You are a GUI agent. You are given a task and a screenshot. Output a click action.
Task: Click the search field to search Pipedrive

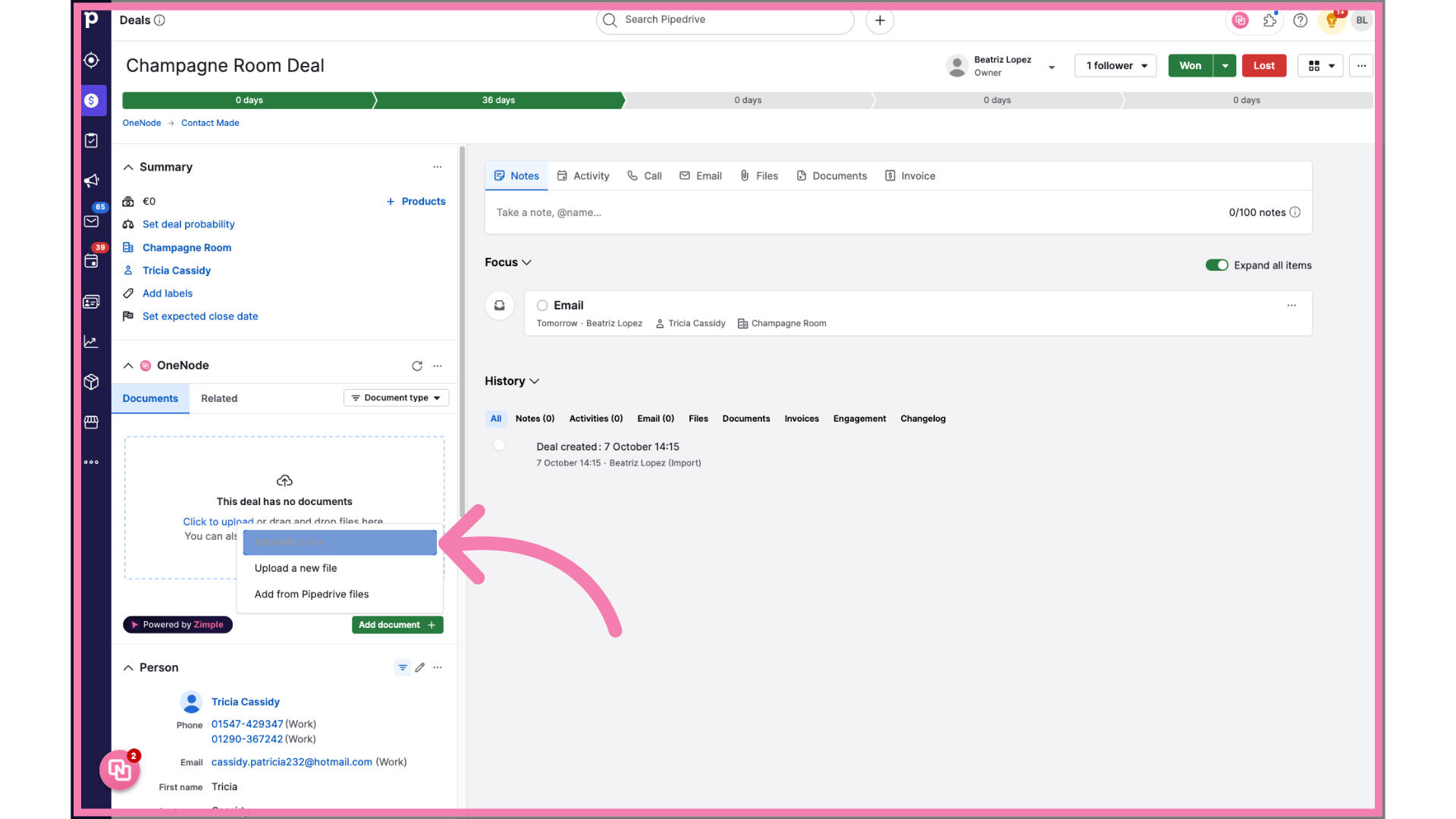tap(724, 20)
